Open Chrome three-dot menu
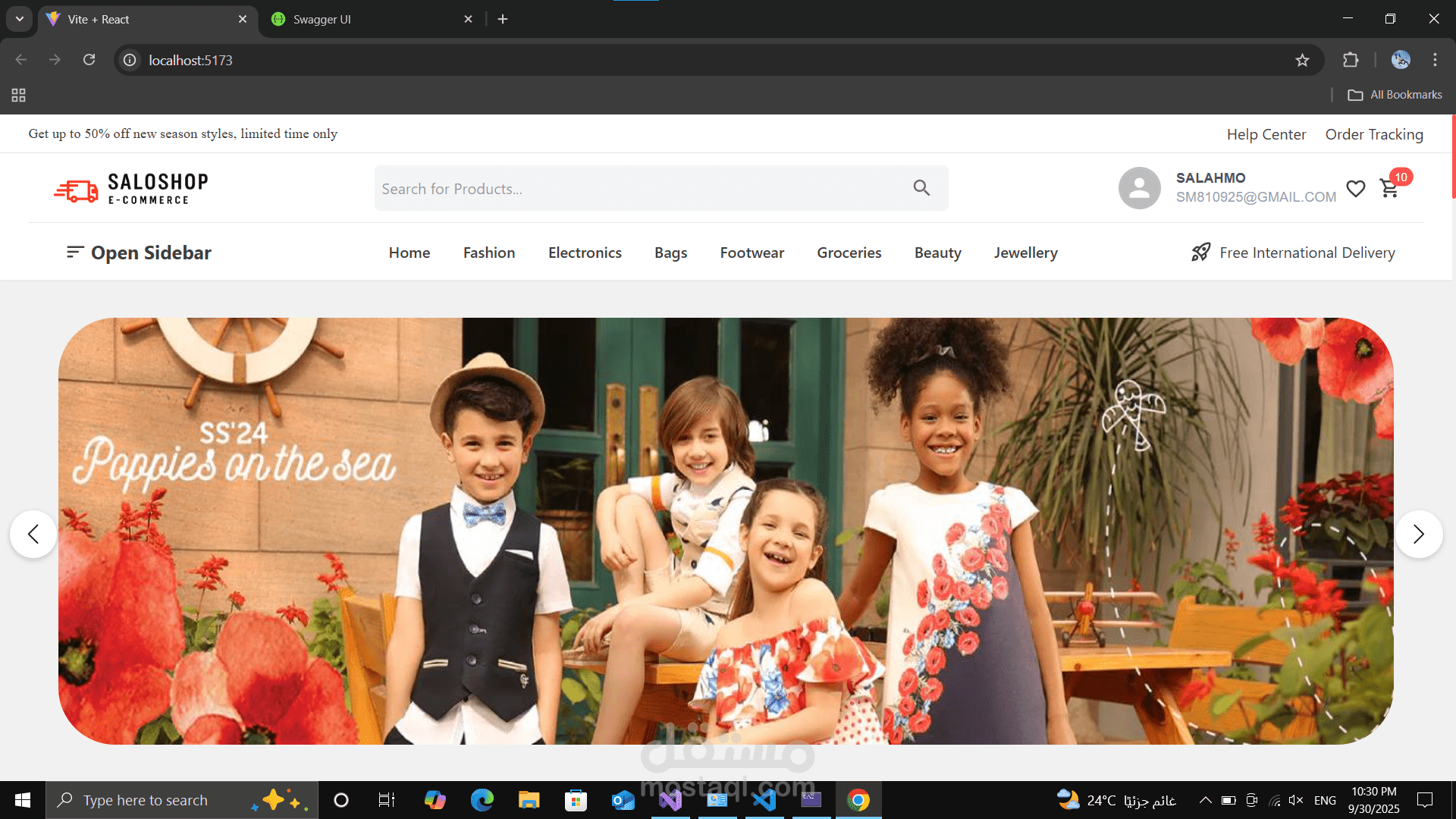 coord(1435,60)
